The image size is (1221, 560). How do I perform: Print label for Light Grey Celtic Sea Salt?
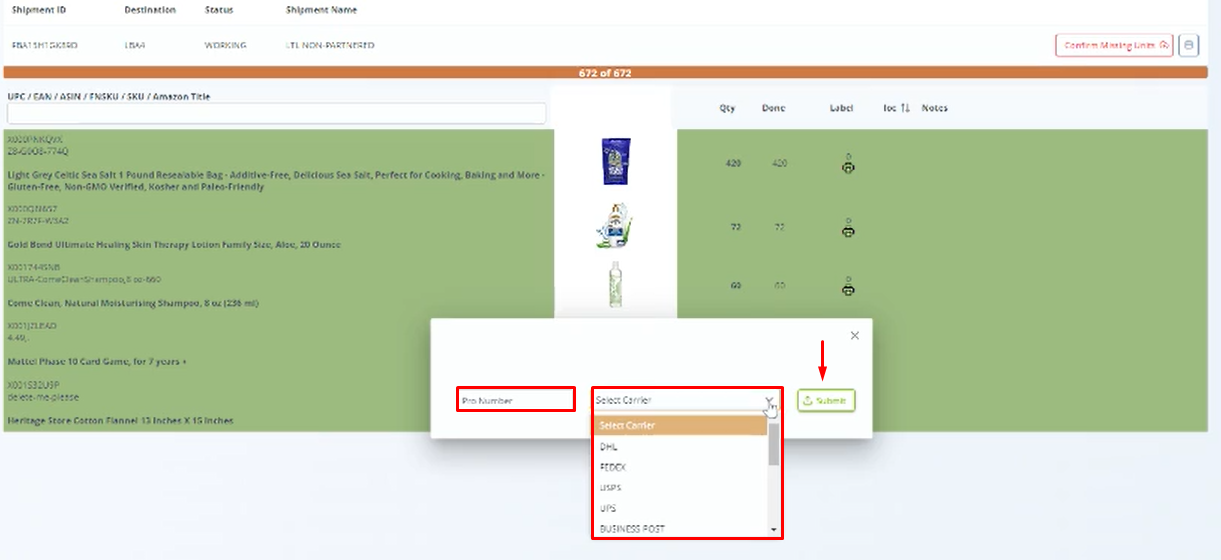pos(848,167)
